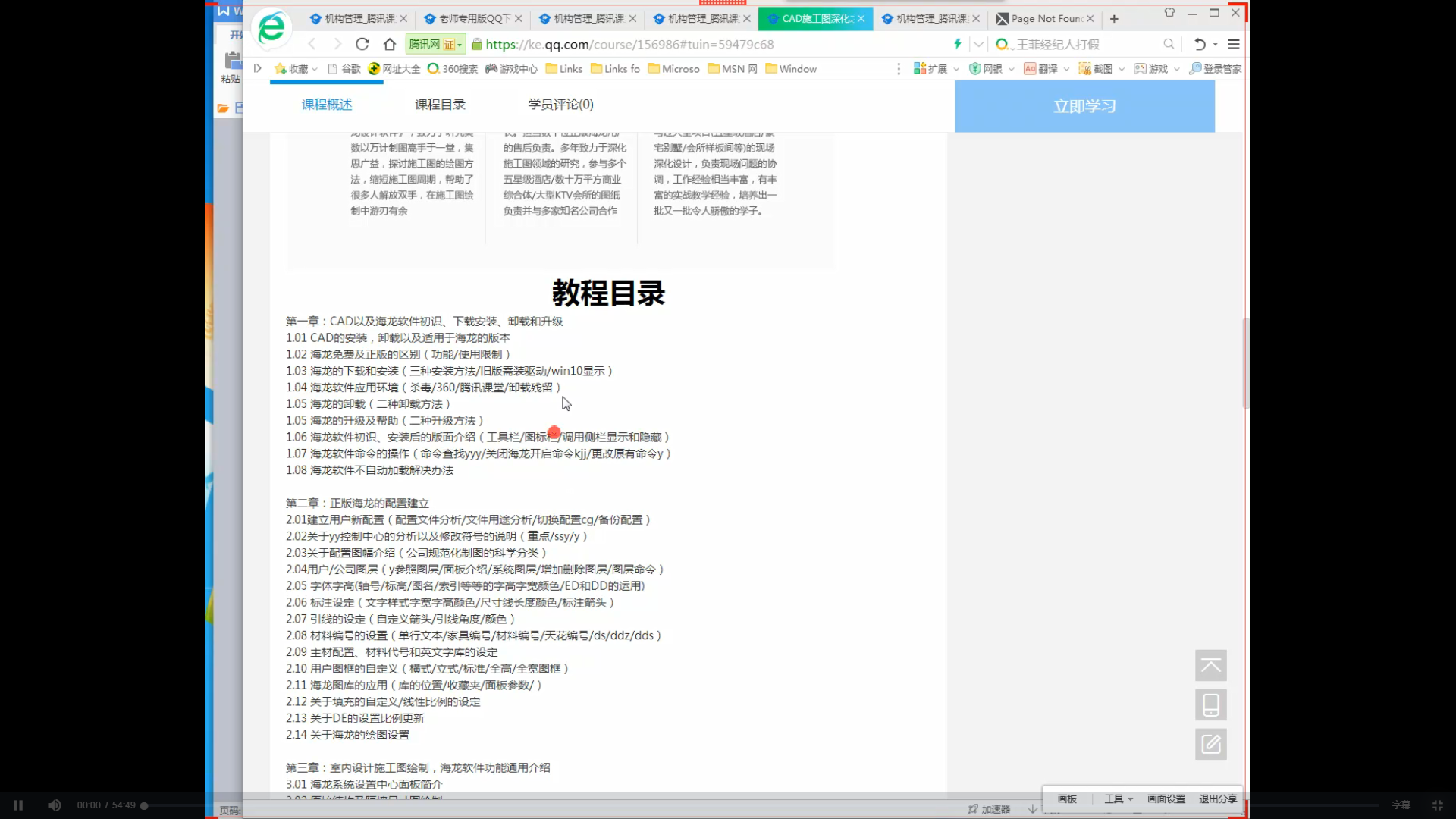Expand the 扩展 extensions dropdown
This screenshot has width=1456, height=819.
click(956, 69)
